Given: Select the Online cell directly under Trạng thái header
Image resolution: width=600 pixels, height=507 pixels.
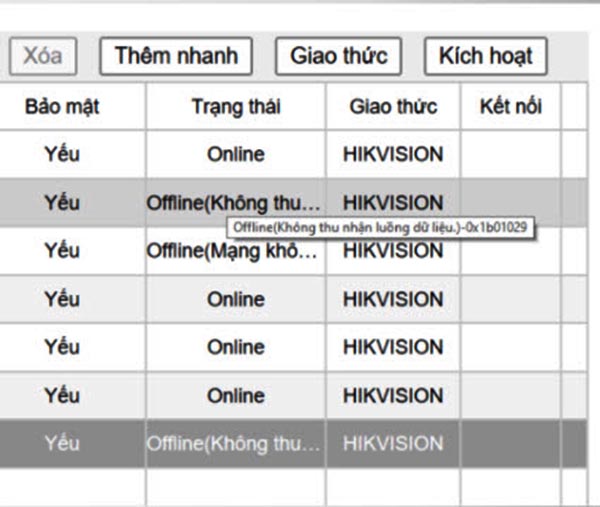Looking at the screenshot, I should (x=236, y=154).
